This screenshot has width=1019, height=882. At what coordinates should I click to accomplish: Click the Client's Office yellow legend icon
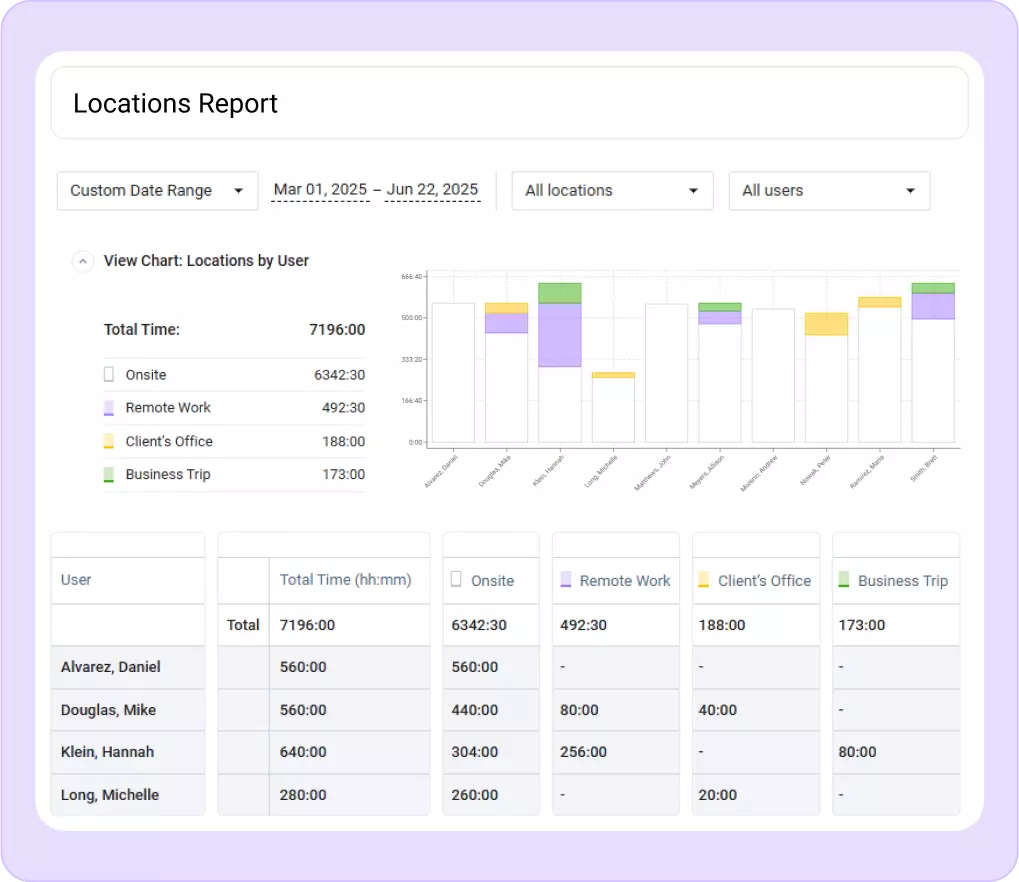(108, 441)
